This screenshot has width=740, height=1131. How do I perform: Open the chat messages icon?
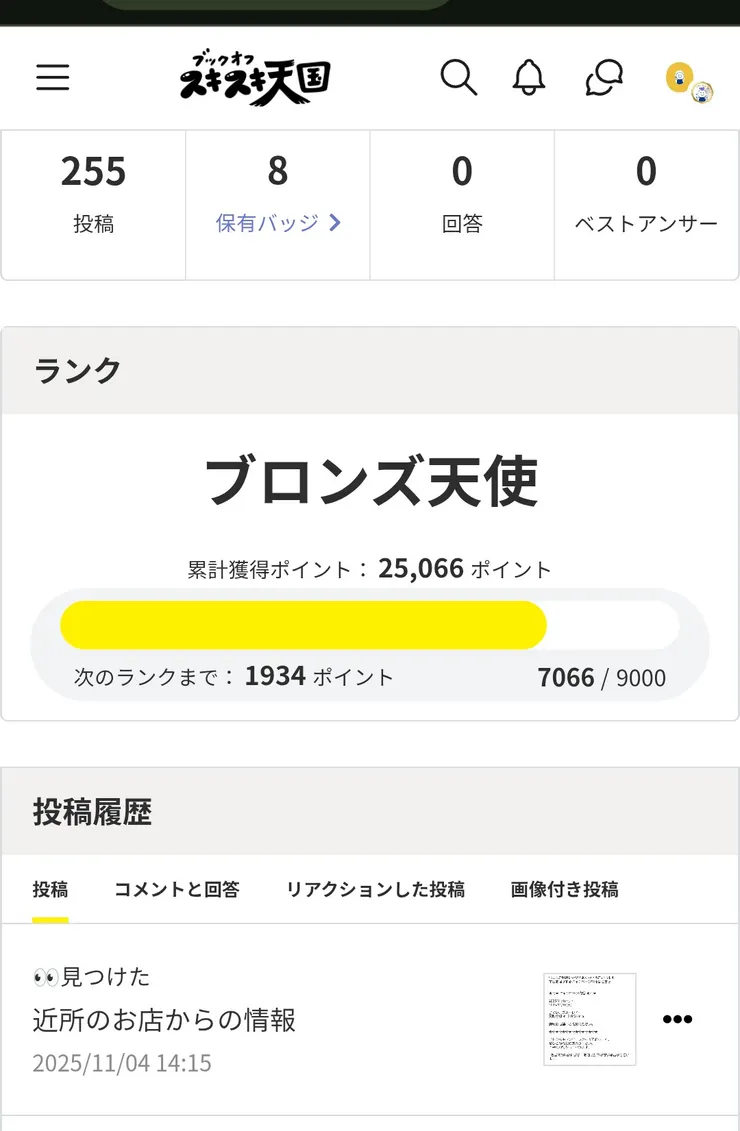pyautogui.click(x=602, y=78)
